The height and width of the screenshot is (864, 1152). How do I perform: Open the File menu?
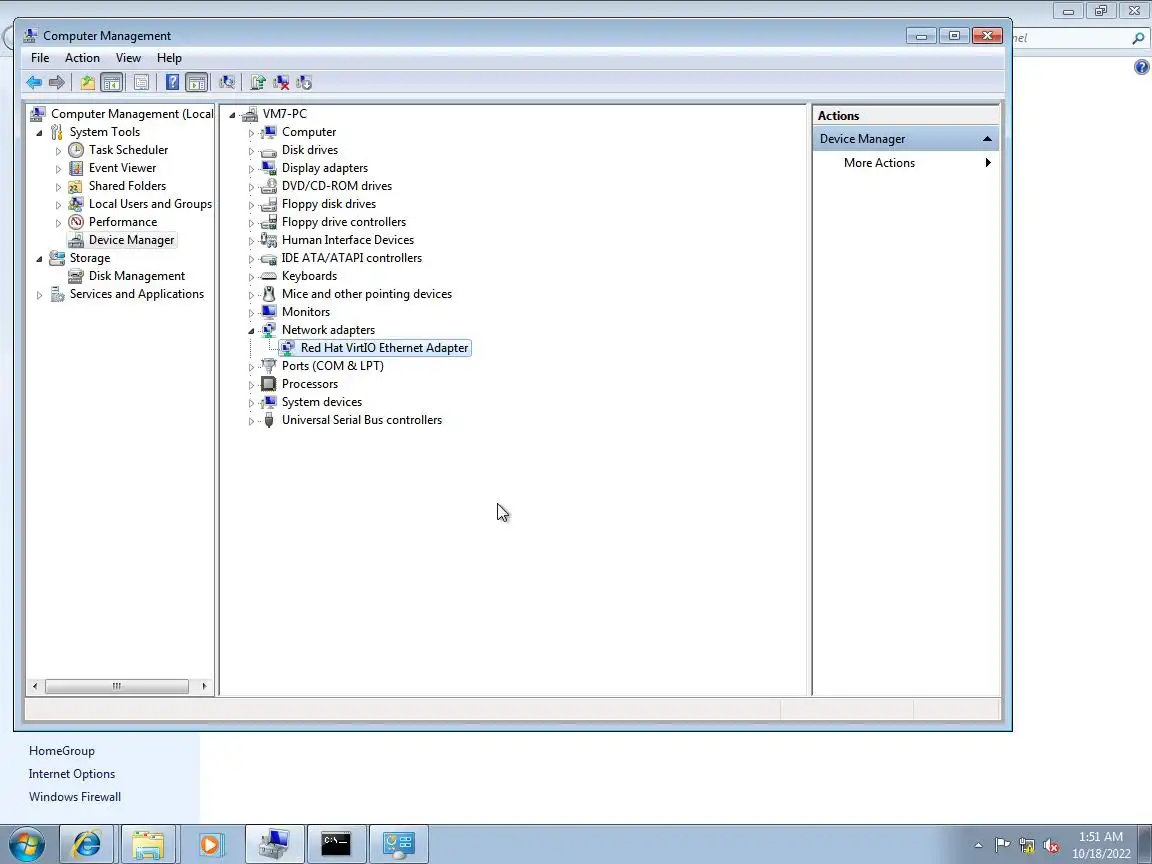[40, 58]
